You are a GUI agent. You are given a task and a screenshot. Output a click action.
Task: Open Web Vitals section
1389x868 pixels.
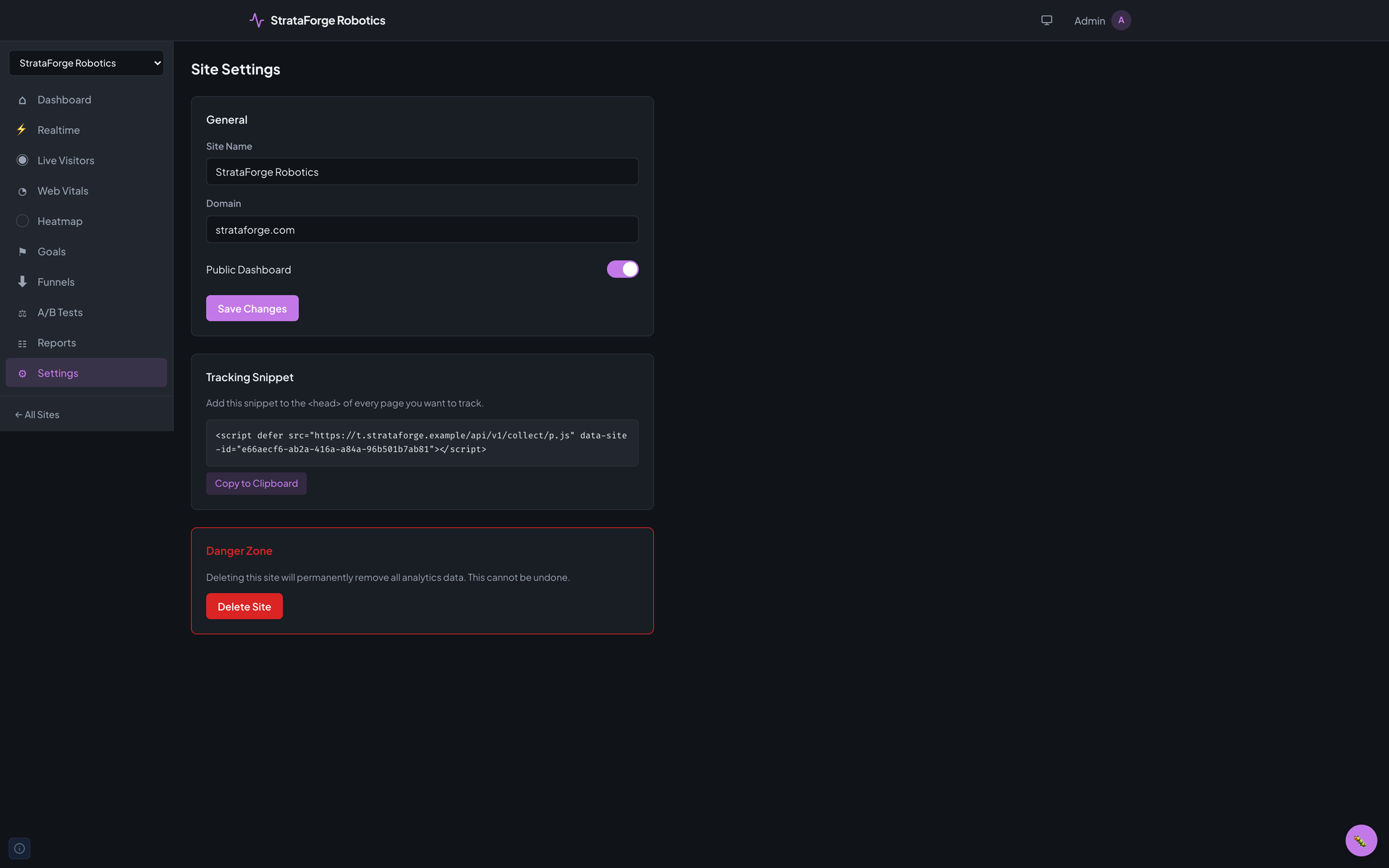[x=86, y=191]
